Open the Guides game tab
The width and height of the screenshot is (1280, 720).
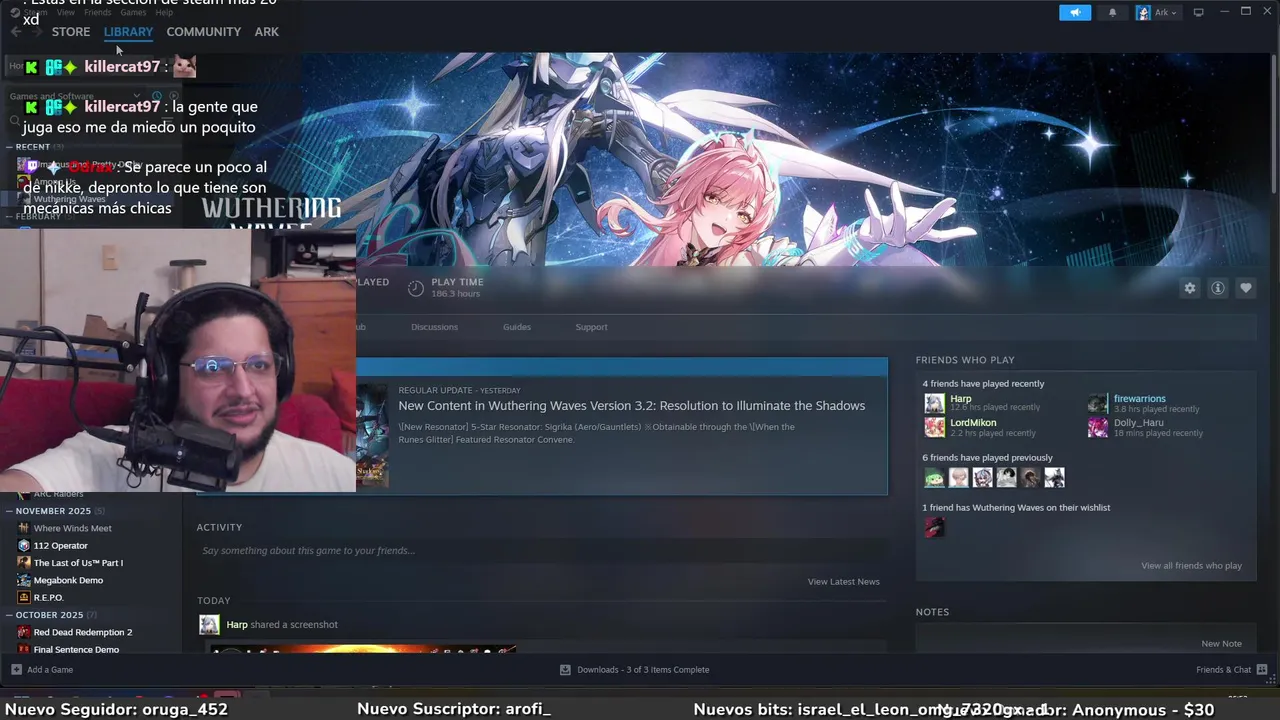point(517,327)
